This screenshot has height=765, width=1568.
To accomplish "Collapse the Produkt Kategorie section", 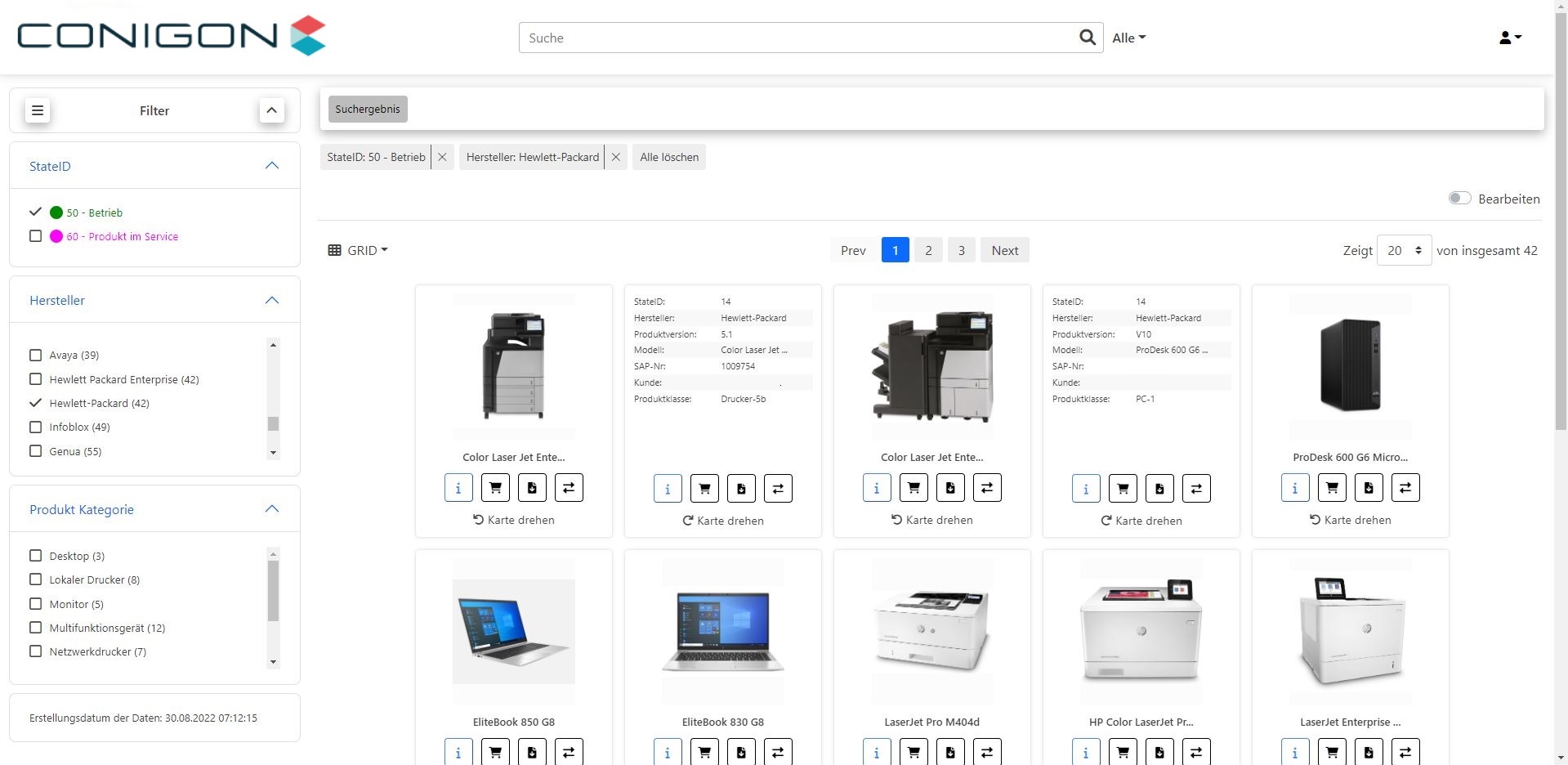I will 272,509.
